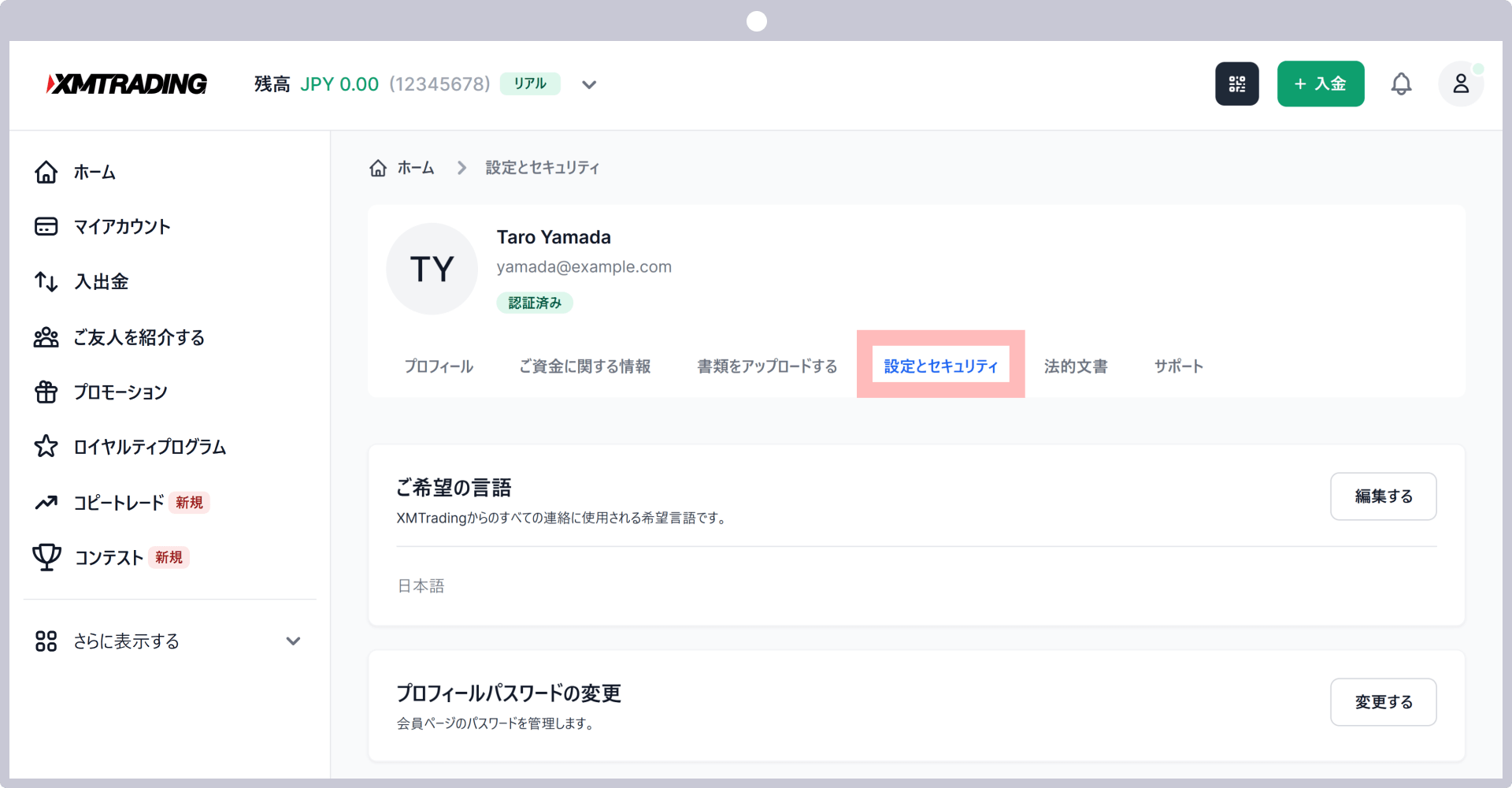
Task: Click 変更する for profile password
Action: tap(1384, 702)
